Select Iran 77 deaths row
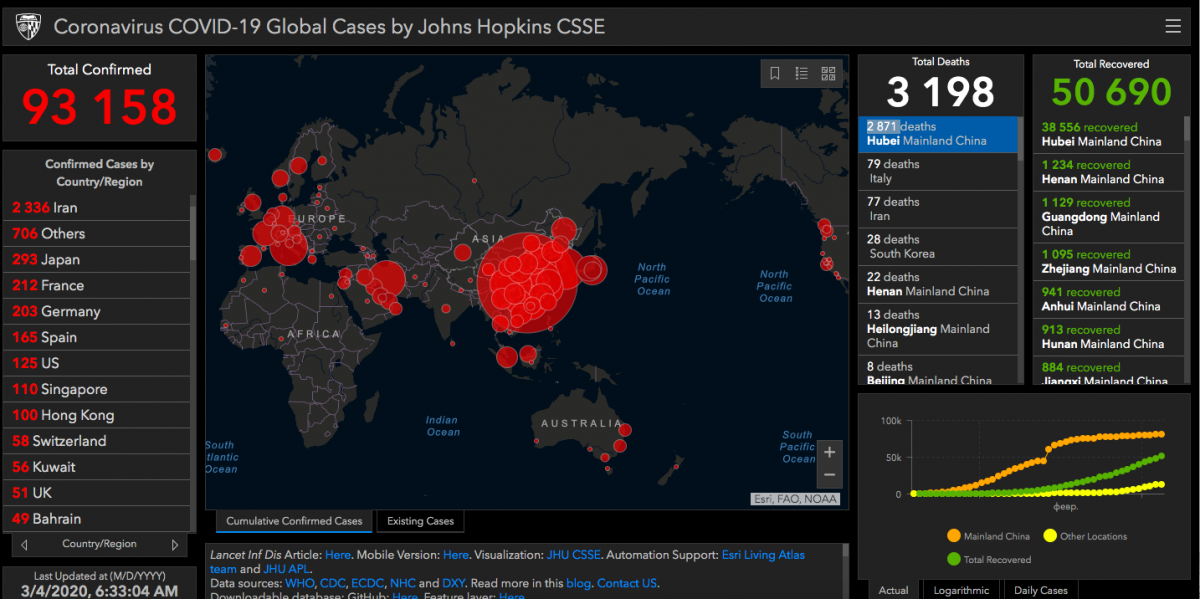This screenshot has width=1200, height=599. click(938, 209)
